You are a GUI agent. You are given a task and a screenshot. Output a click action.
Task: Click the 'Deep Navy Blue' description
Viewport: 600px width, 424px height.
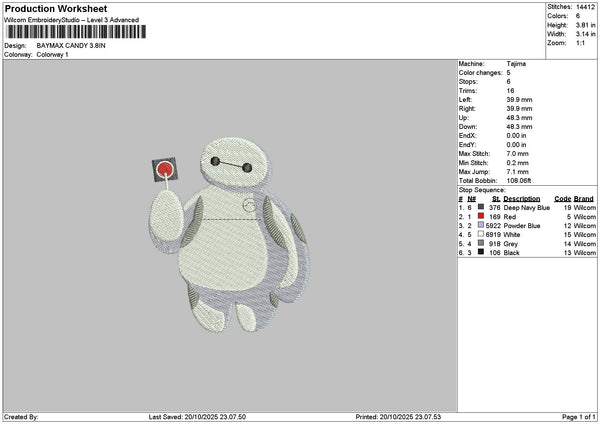[527, 208]
